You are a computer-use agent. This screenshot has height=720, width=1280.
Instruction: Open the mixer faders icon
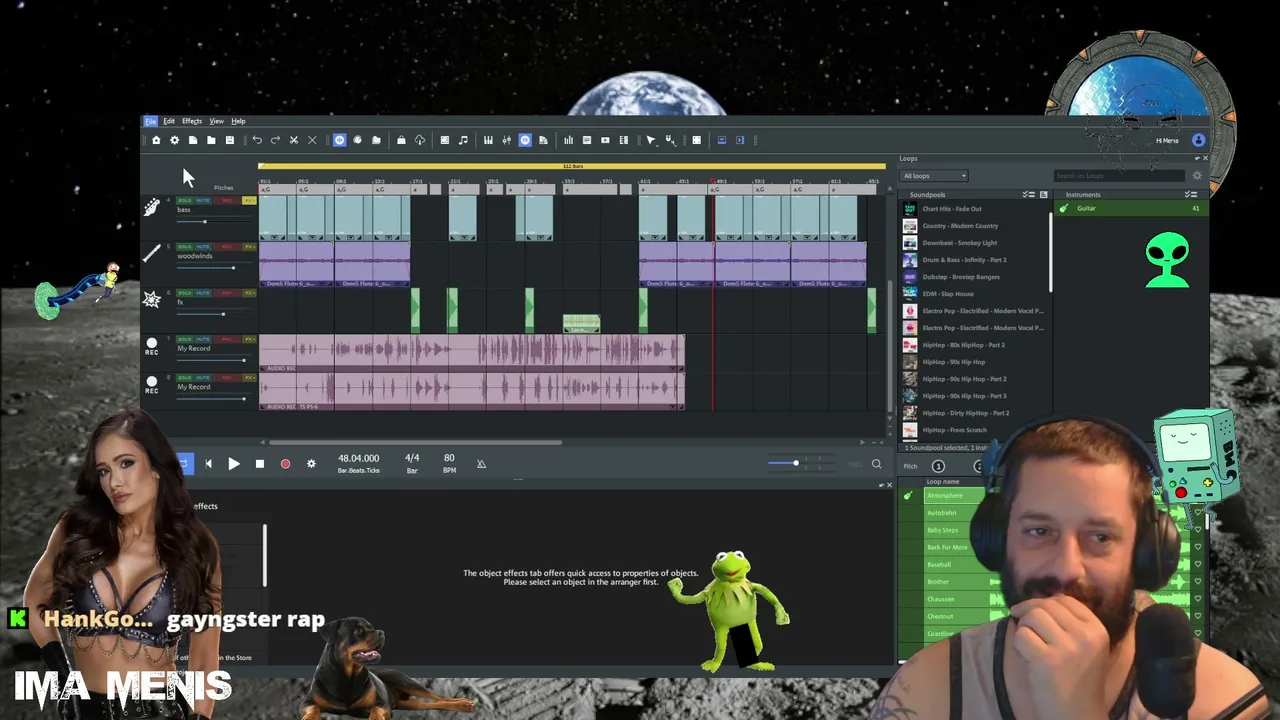point(507,140)
